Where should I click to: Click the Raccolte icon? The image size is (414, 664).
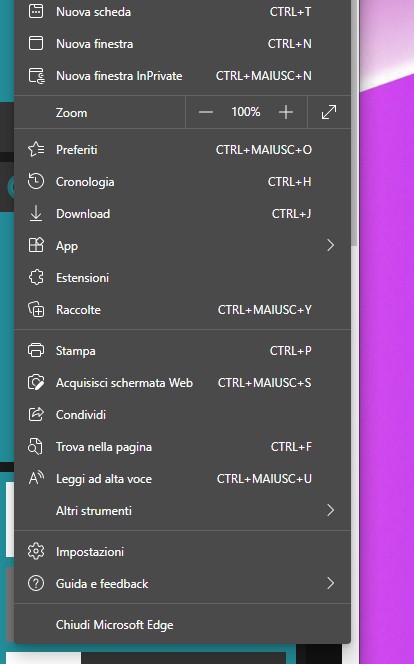pyautogui.click(x=36, y=310)
